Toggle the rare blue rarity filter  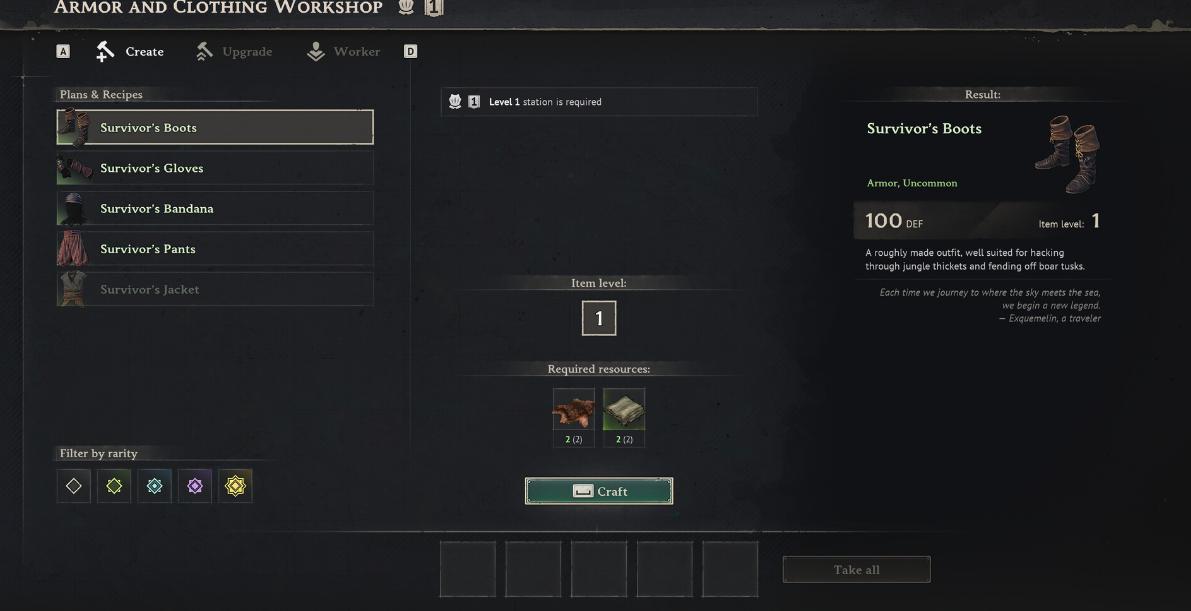[x=154, y=486]
